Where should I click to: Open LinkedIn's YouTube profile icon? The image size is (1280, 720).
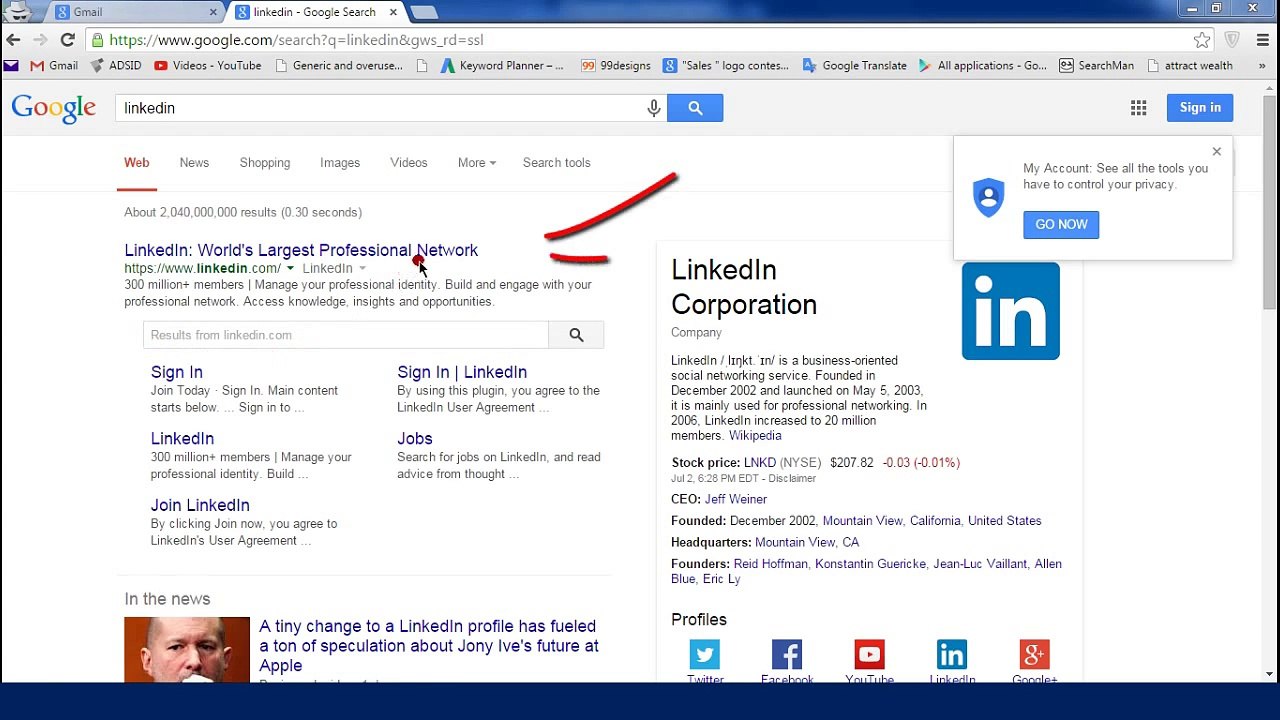click(869, 654)
